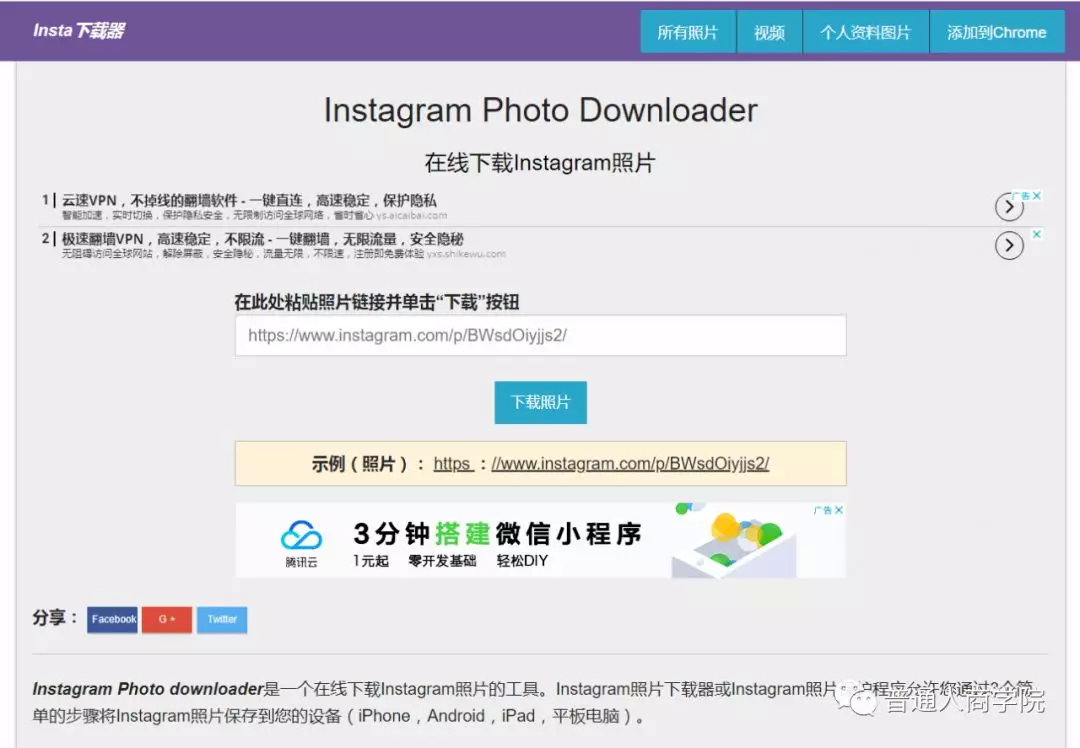Open the 所有照片 navigation tab

click(687, 32)
